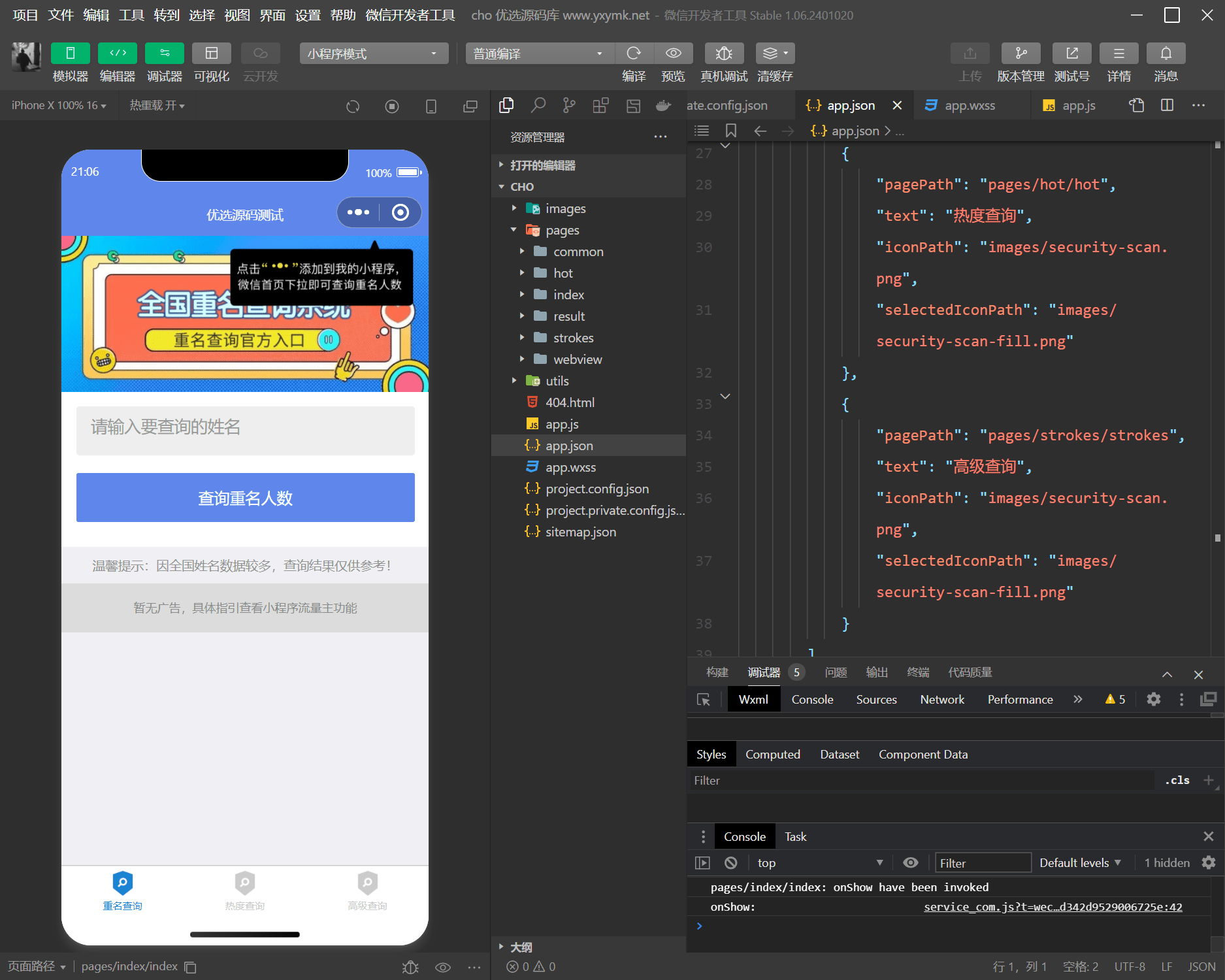Open the service_com.js source link

pyautogui.click(x=1053, y=907)
